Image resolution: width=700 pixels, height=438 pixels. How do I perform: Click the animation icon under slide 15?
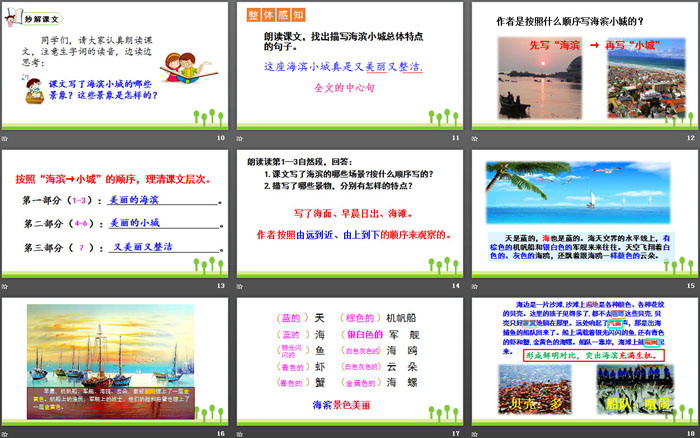coord(476,286)
